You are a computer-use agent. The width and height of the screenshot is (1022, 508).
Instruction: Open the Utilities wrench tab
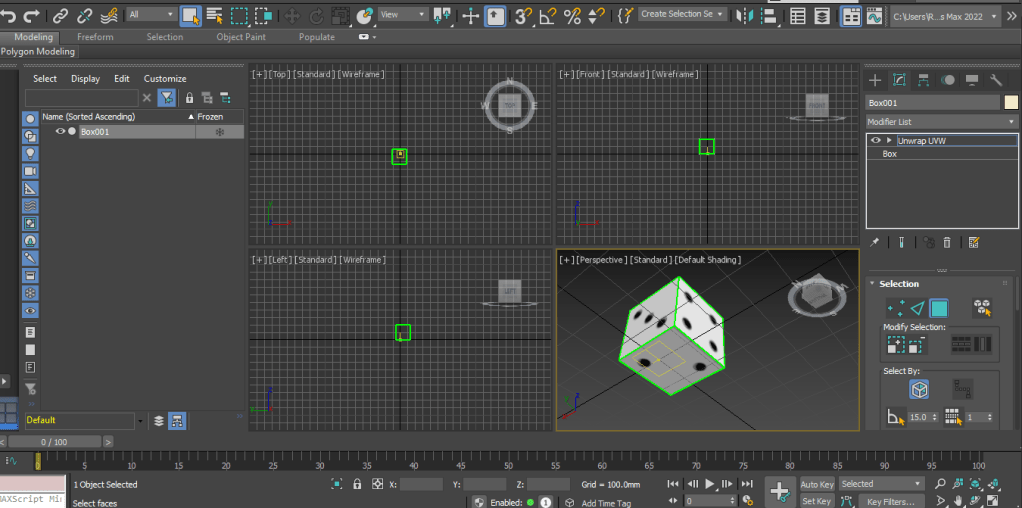(995, 80)
